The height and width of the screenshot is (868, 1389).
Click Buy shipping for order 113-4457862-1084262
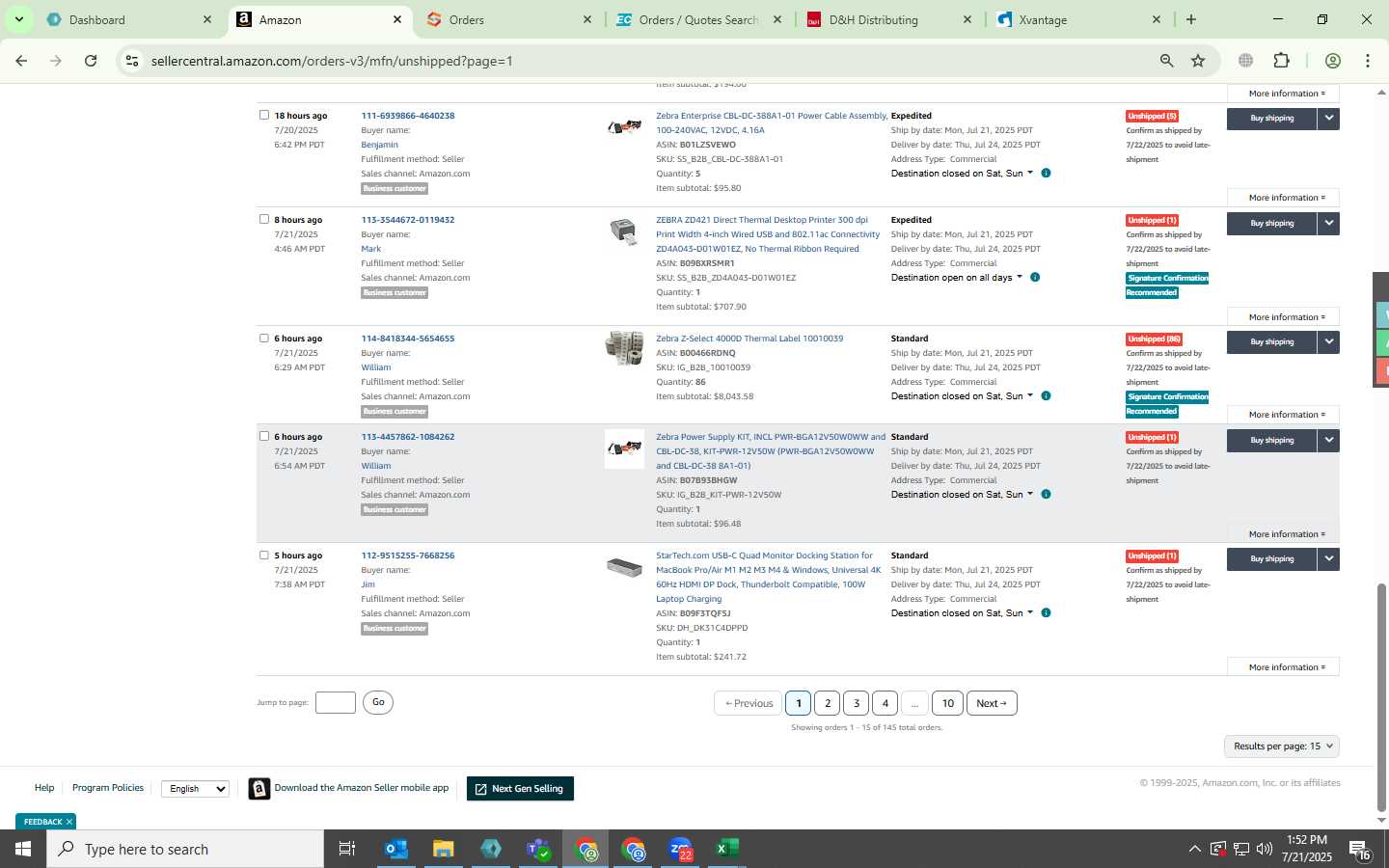(x=1272, y=440)
